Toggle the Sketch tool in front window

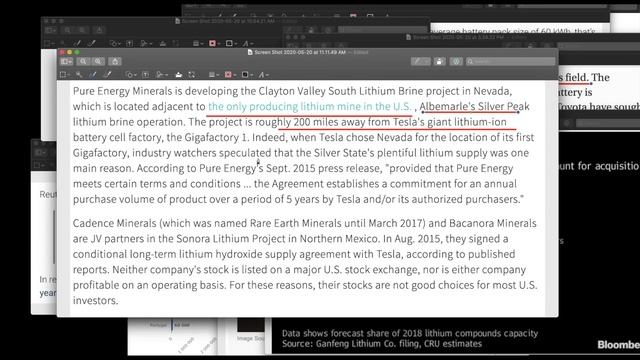coord(93,75)
